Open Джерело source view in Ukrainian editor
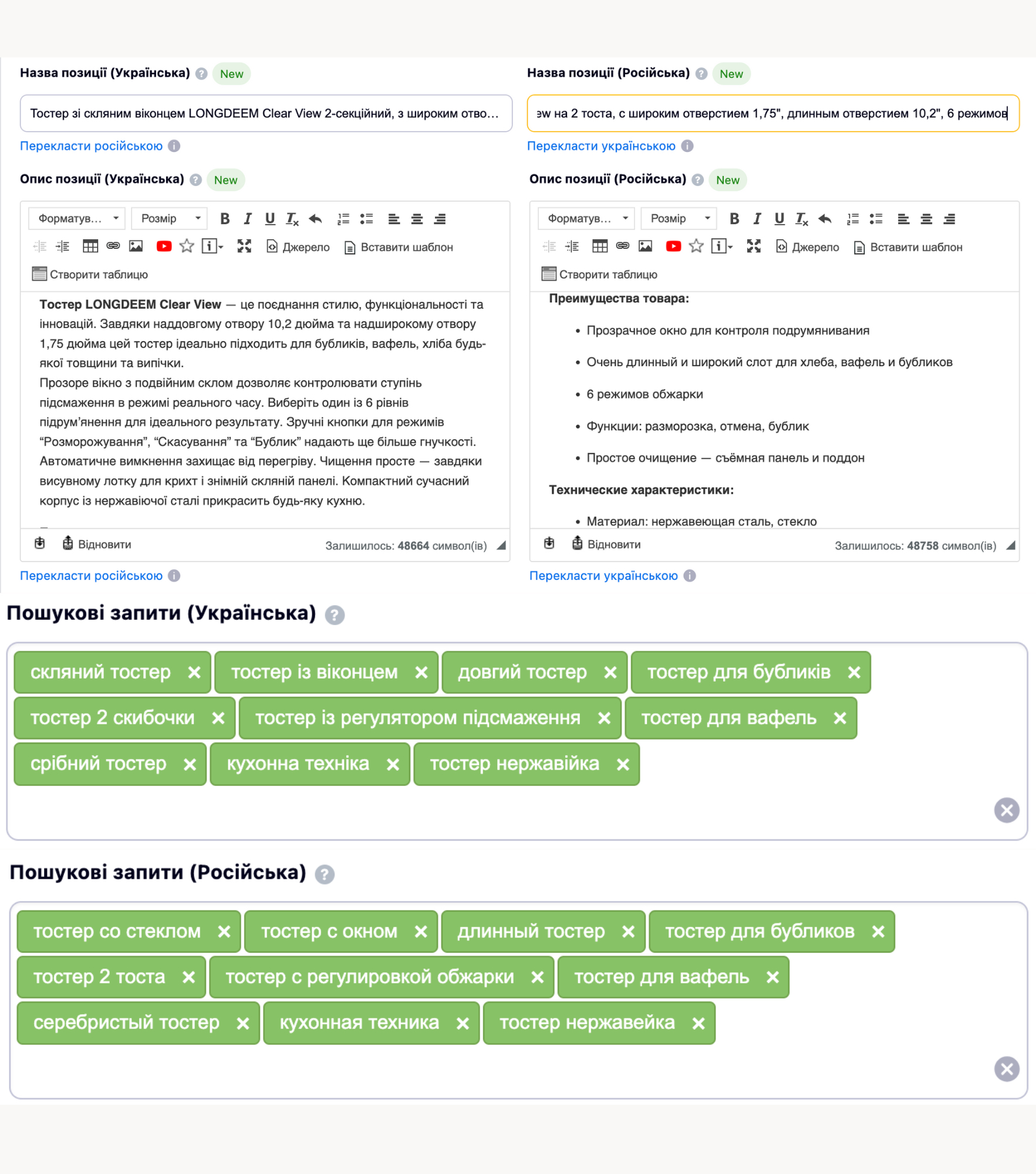This screenshot has width=1036, height=1174. (x=298, y=247)
